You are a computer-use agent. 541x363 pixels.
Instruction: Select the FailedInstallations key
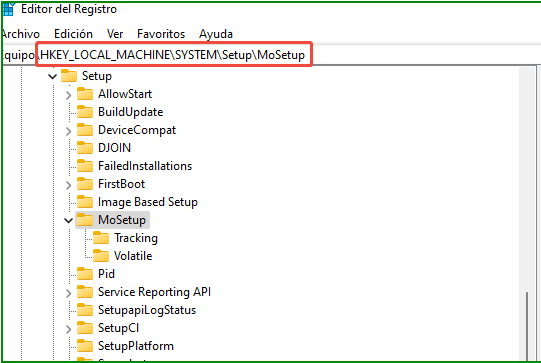tap(145, 166)
